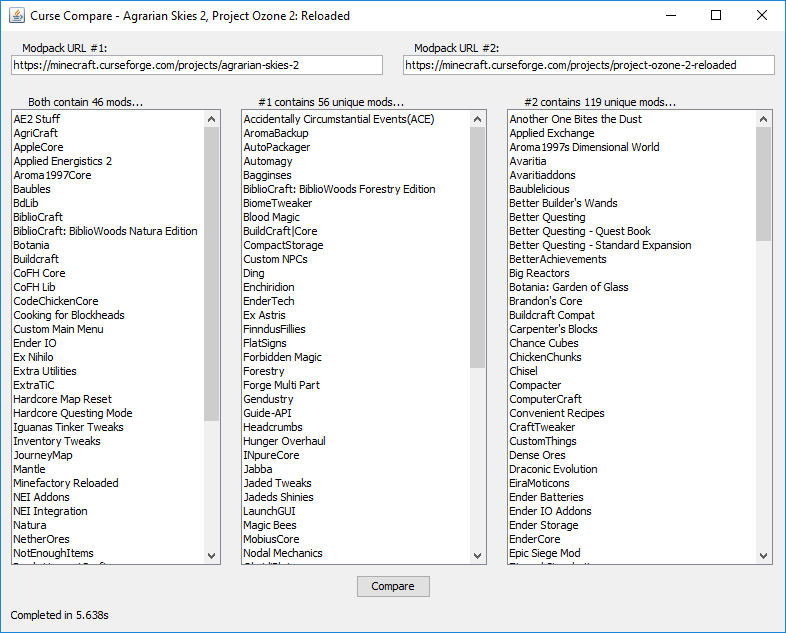Select 'Iguanas Tinker Tweaks' entry
Image resolution: width=786 pixels, height=633 pixels.
68,428
